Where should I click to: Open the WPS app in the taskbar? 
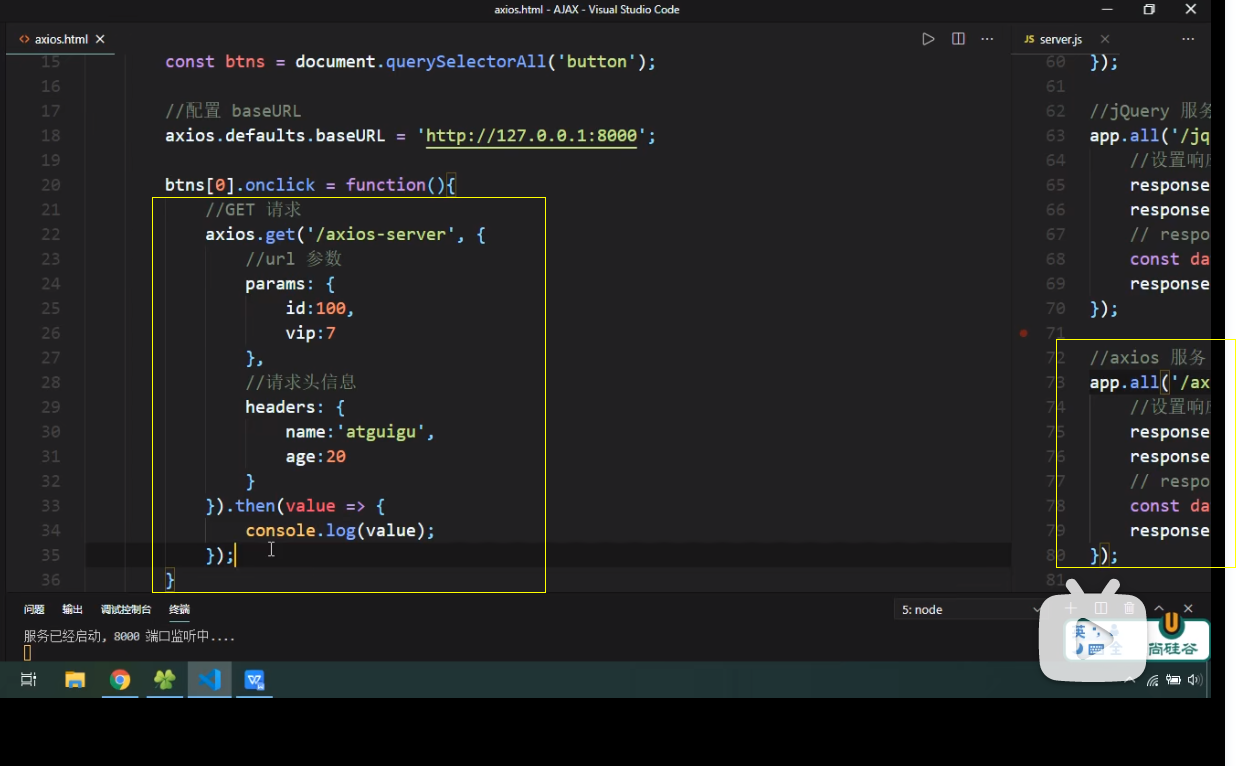click(255, 680)
